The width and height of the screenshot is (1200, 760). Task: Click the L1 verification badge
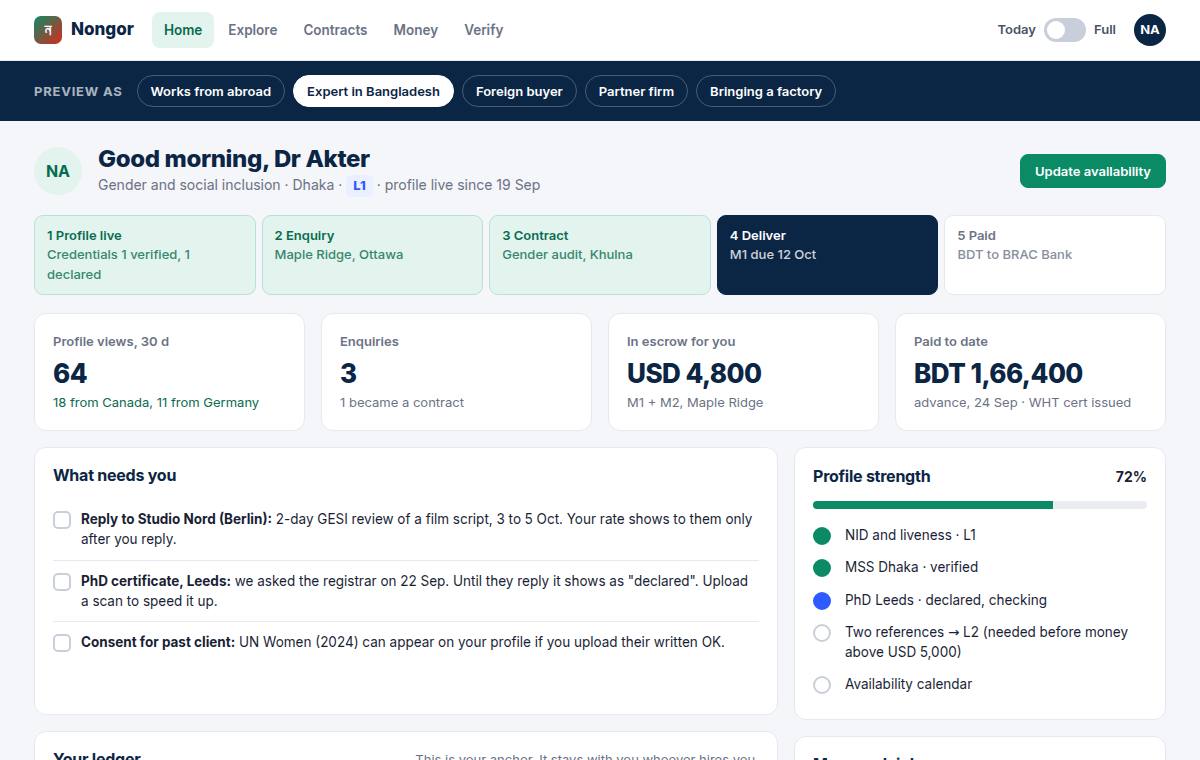click(x=360, y=185)
